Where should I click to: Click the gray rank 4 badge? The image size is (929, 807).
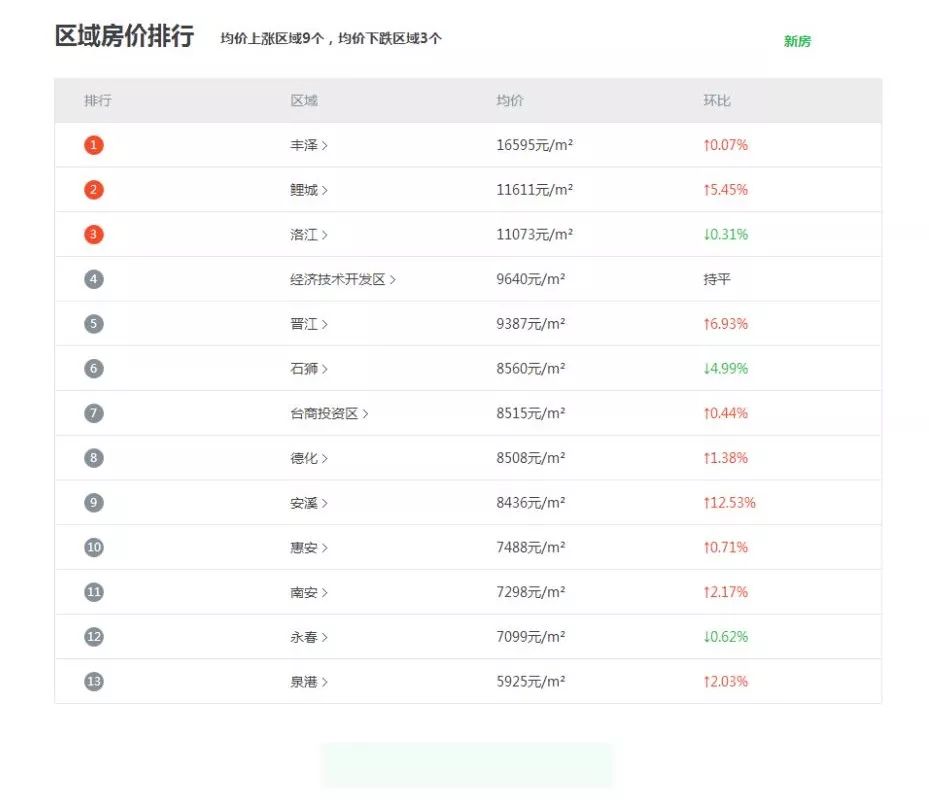pos(94,279)
